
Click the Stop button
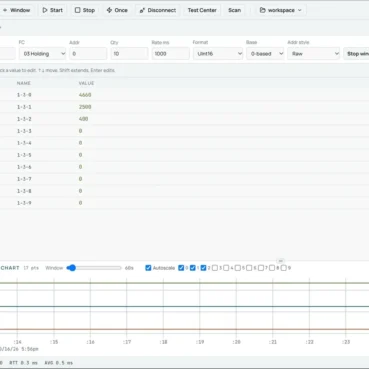click(85, 10)
